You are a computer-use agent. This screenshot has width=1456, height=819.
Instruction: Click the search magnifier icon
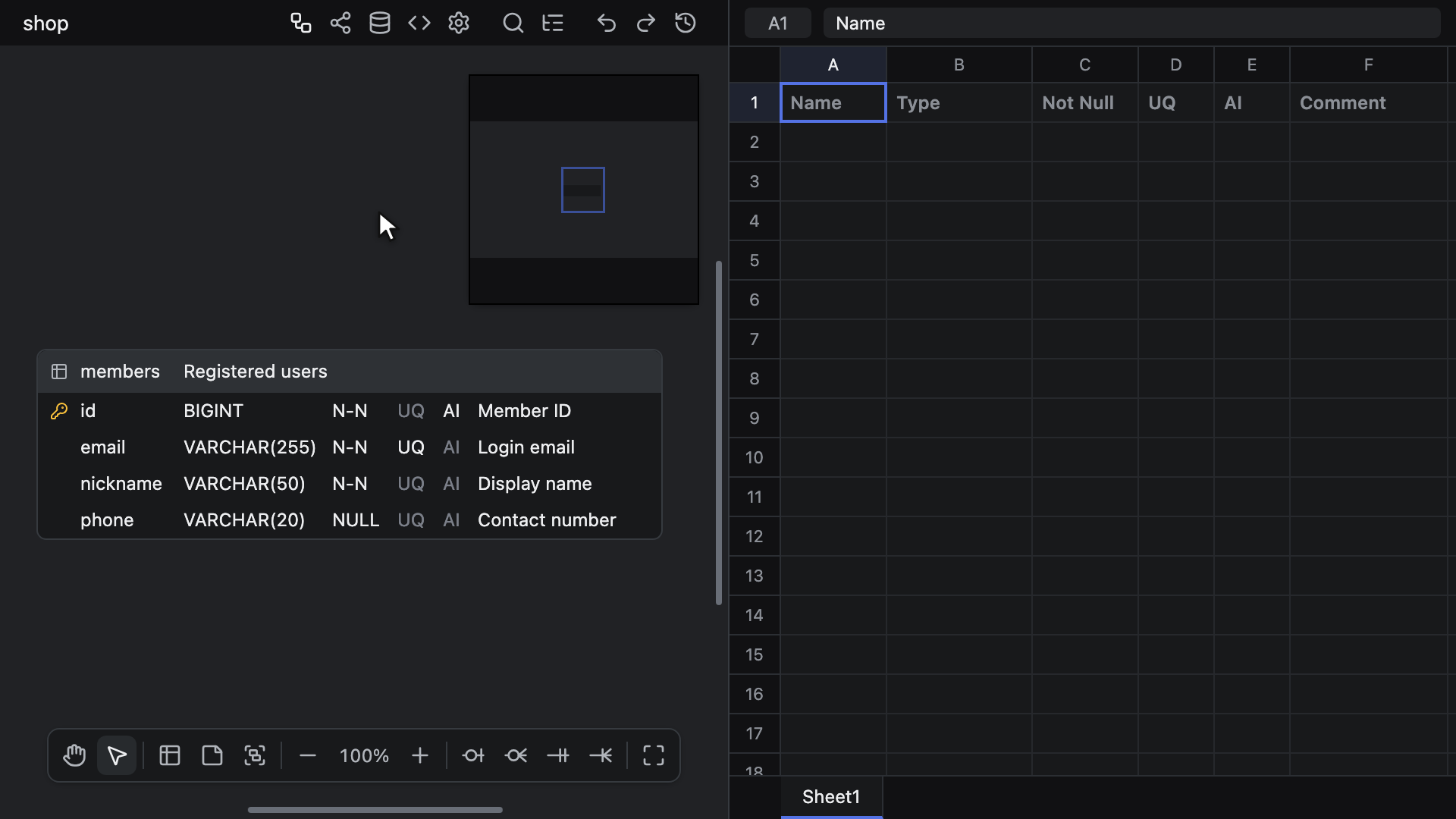[x=513, y=23]
